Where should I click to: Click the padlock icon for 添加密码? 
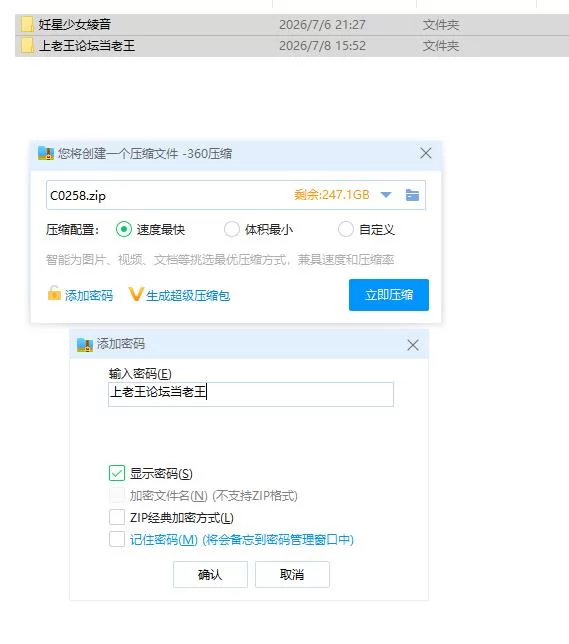[x=54, y=294]
